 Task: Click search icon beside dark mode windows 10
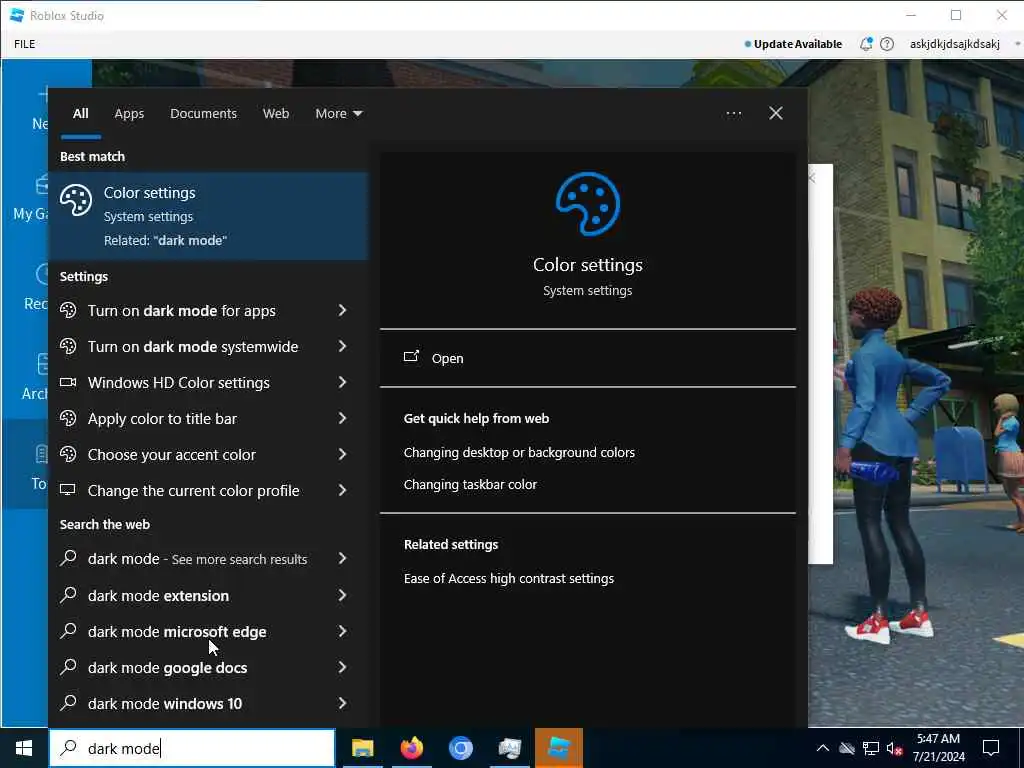click(x=68, y=702)
